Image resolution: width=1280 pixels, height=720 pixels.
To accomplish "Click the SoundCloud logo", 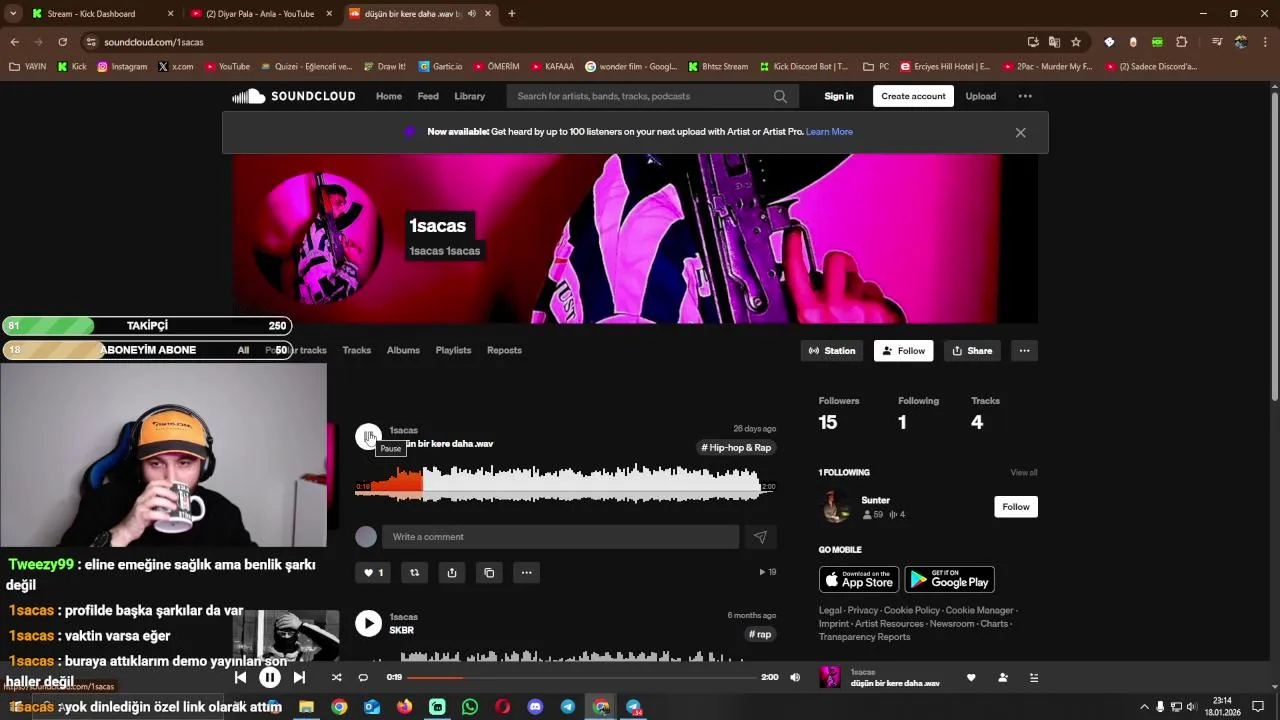I will pyautogui.click(x=294, y=96).
